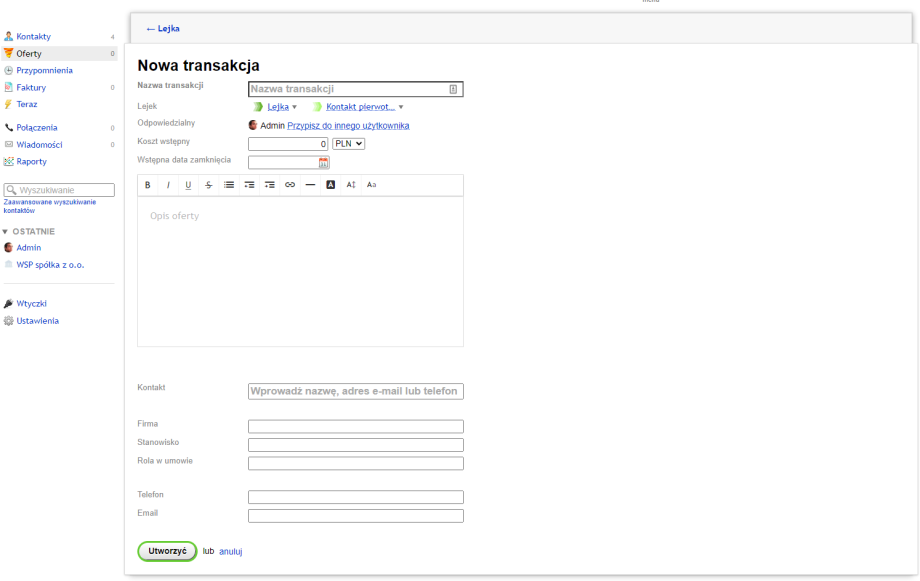Open Raporty from the sidebar menu

click(x=31, y=161)
